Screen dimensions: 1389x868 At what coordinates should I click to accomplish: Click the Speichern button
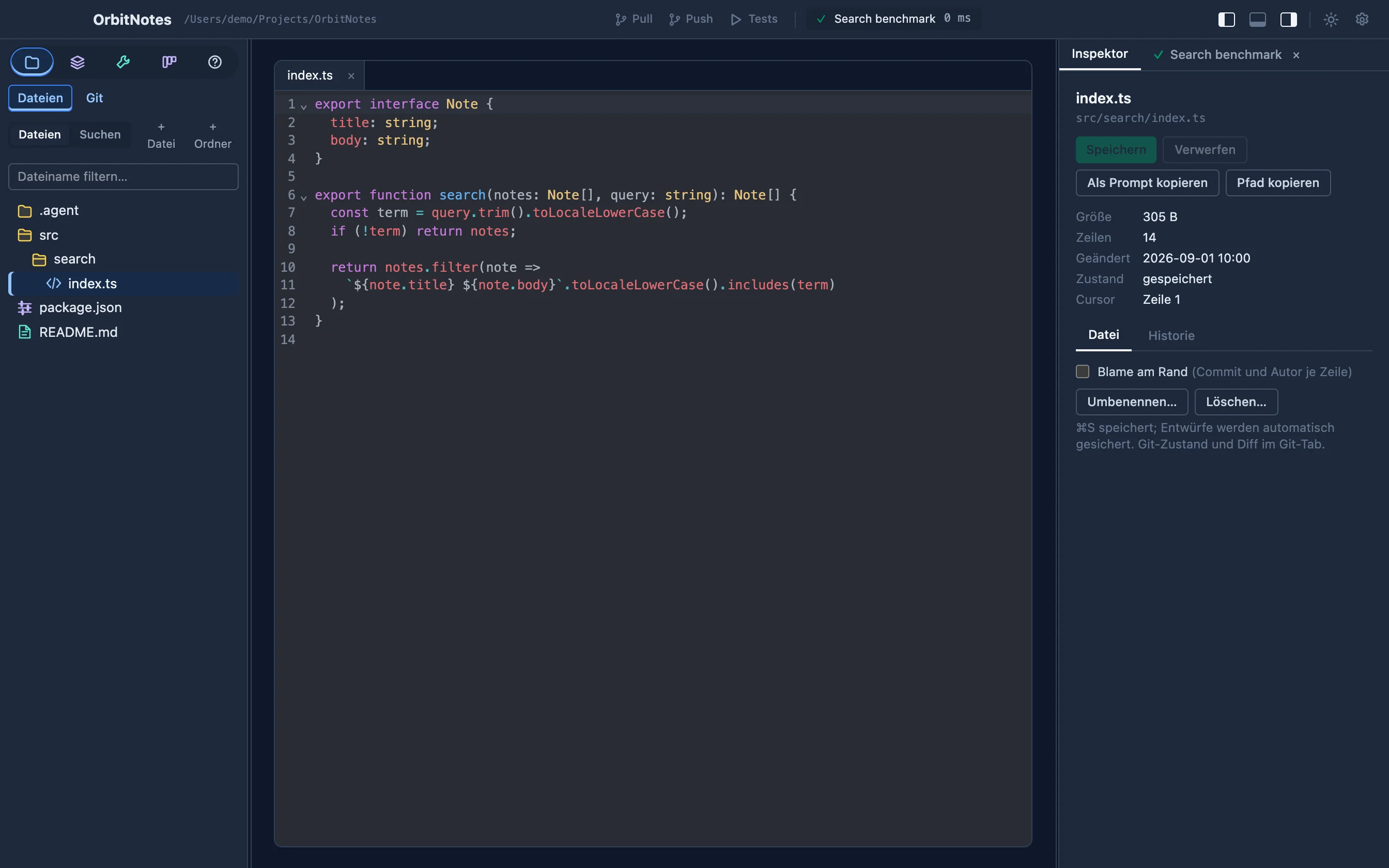[x=1116, y=150]
